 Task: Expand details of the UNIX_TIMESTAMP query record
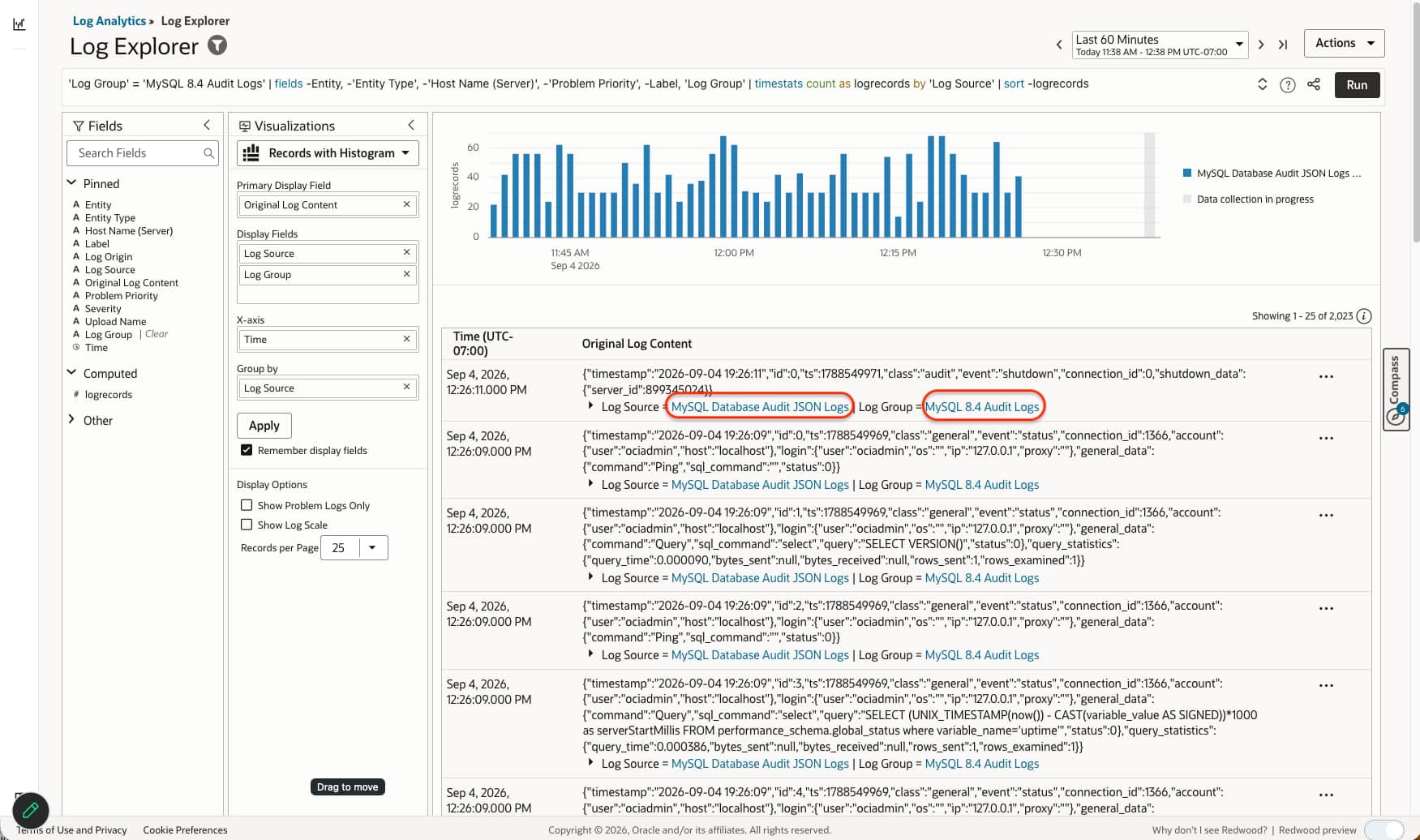click(x=590, y=763)
